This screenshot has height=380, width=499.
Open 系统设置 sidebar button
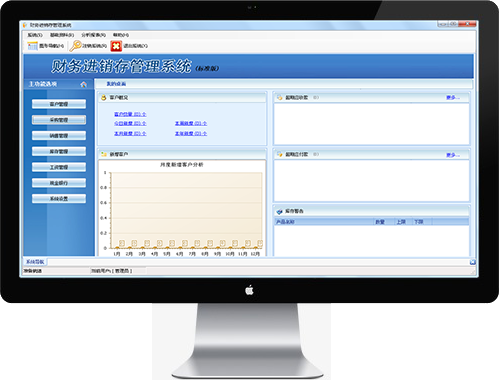[59, 199]
